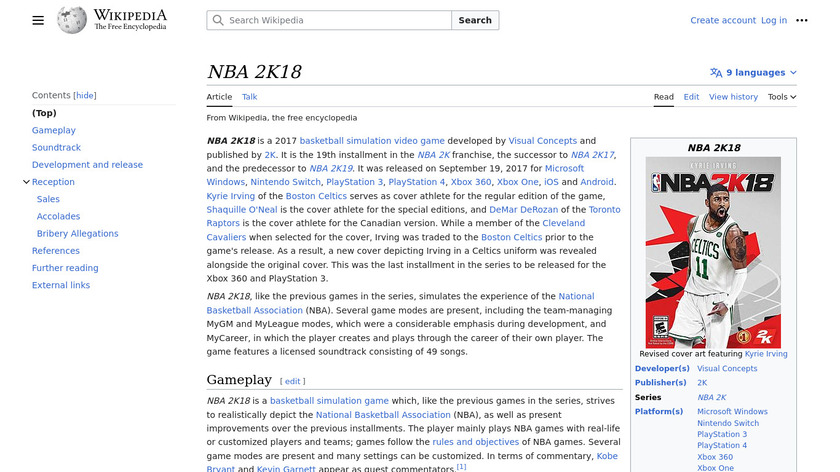The width and height of the screenshot is (840, 472).
Task: Jump to (Top) in contents
Action: click(44, 113)
